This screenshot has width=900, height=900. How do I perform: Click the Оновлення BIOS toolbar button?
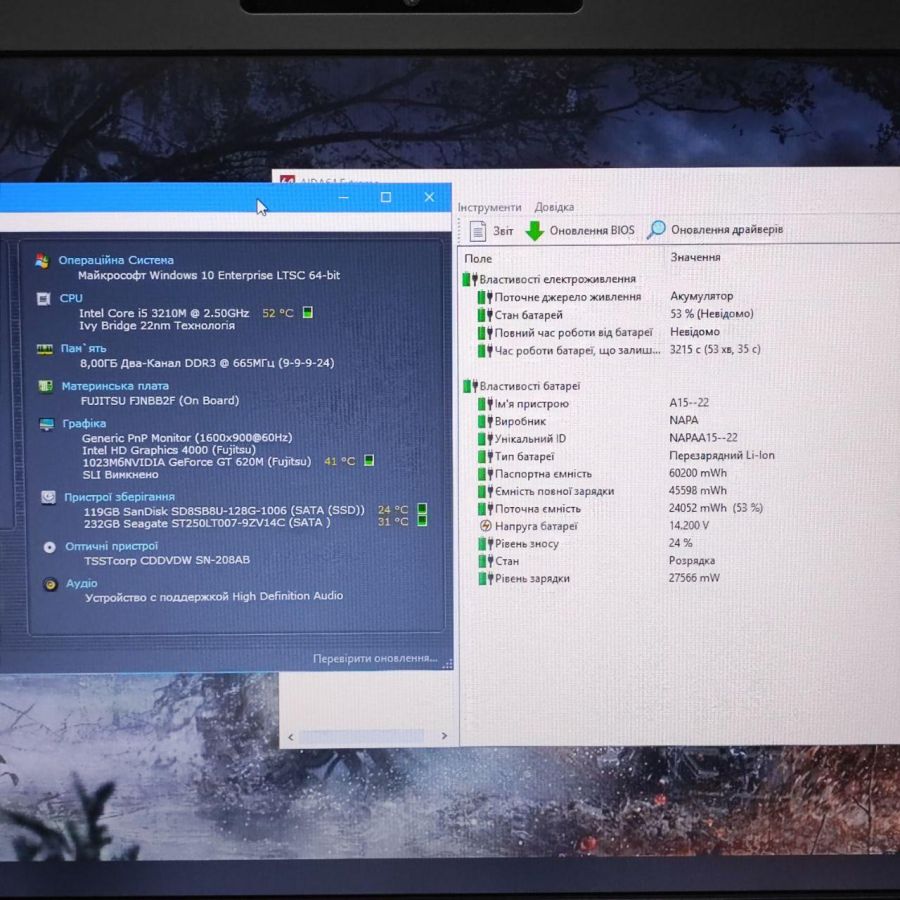click(580, 230)
